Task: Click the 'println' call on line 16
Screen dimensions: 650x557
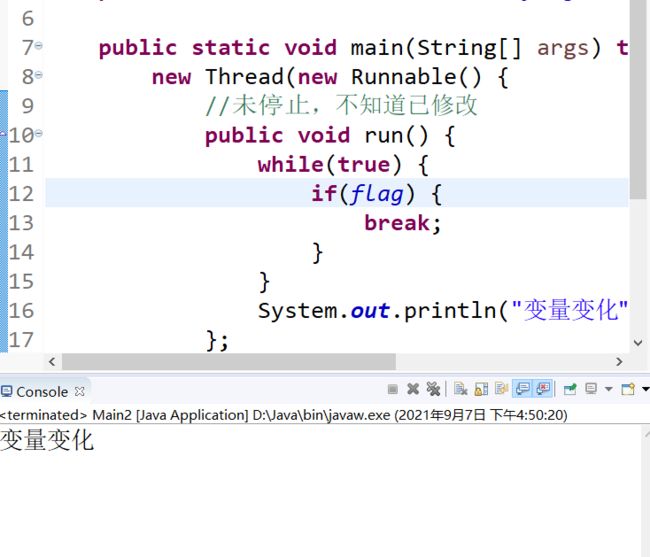Action: (x=450, y=311)
